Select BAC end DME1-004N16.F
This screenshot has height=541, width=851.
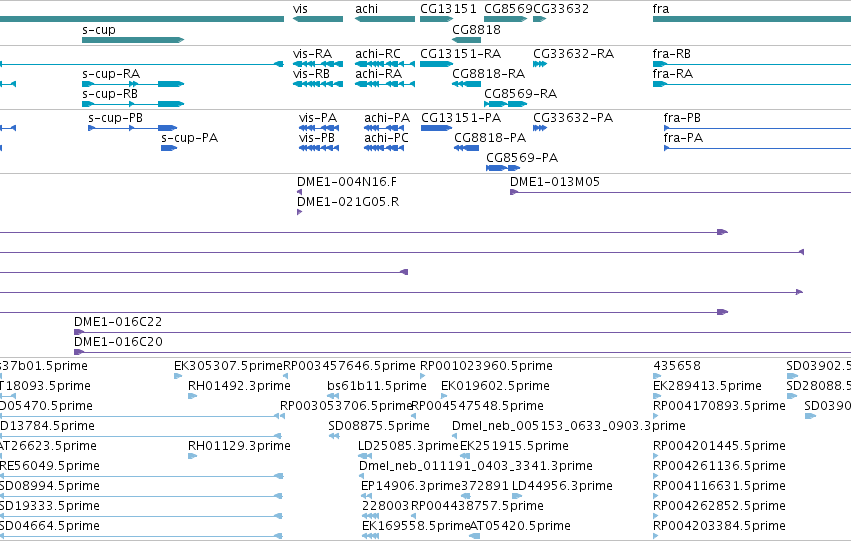[x=300, y=192]
